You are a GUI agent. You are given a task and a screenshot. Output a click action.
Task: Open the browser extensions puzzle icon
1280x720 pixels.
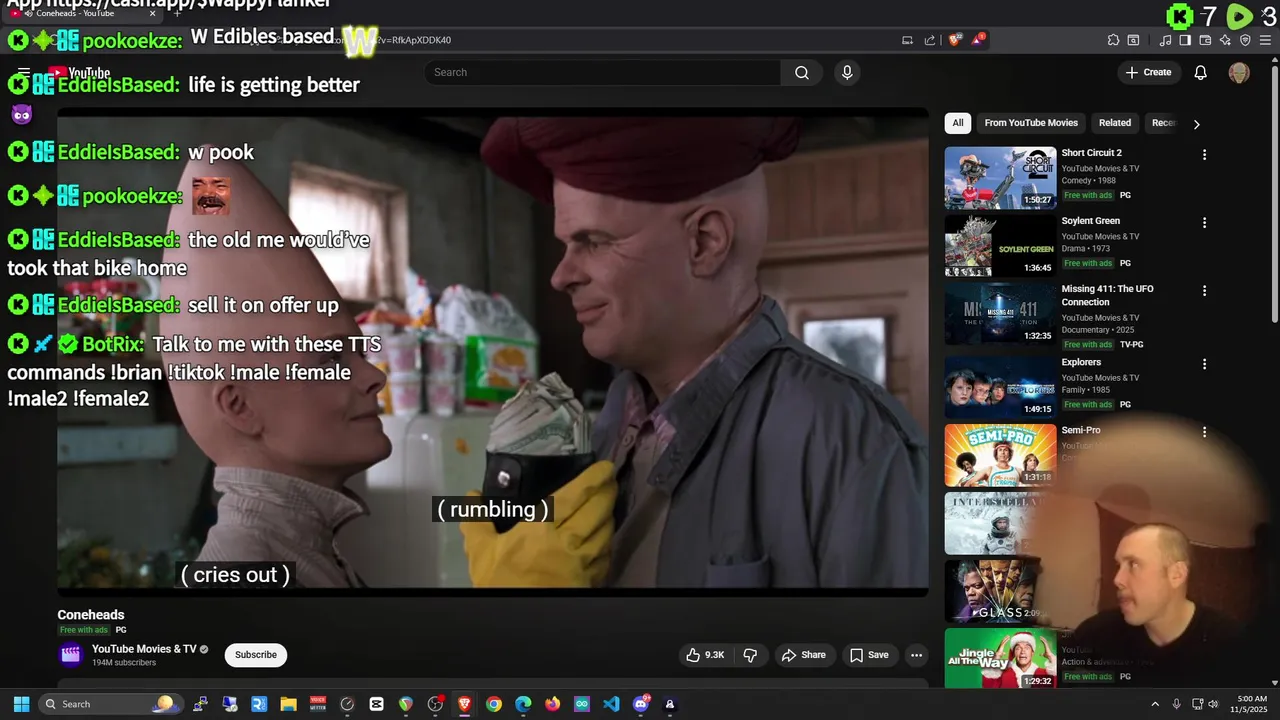[1113, 40]
